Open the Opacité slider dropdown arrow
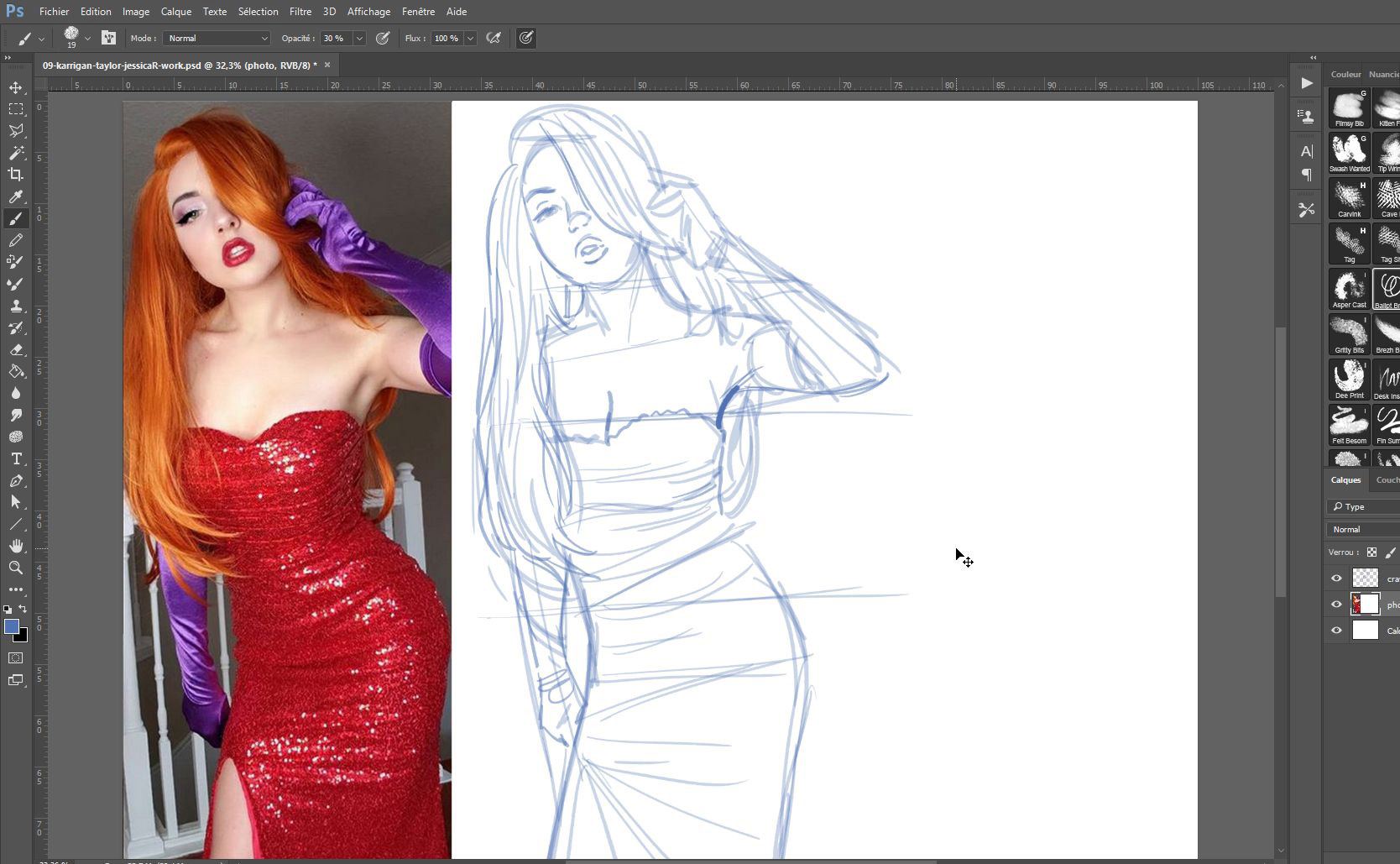The image size is (1400, 864). [x=359, y=38]
